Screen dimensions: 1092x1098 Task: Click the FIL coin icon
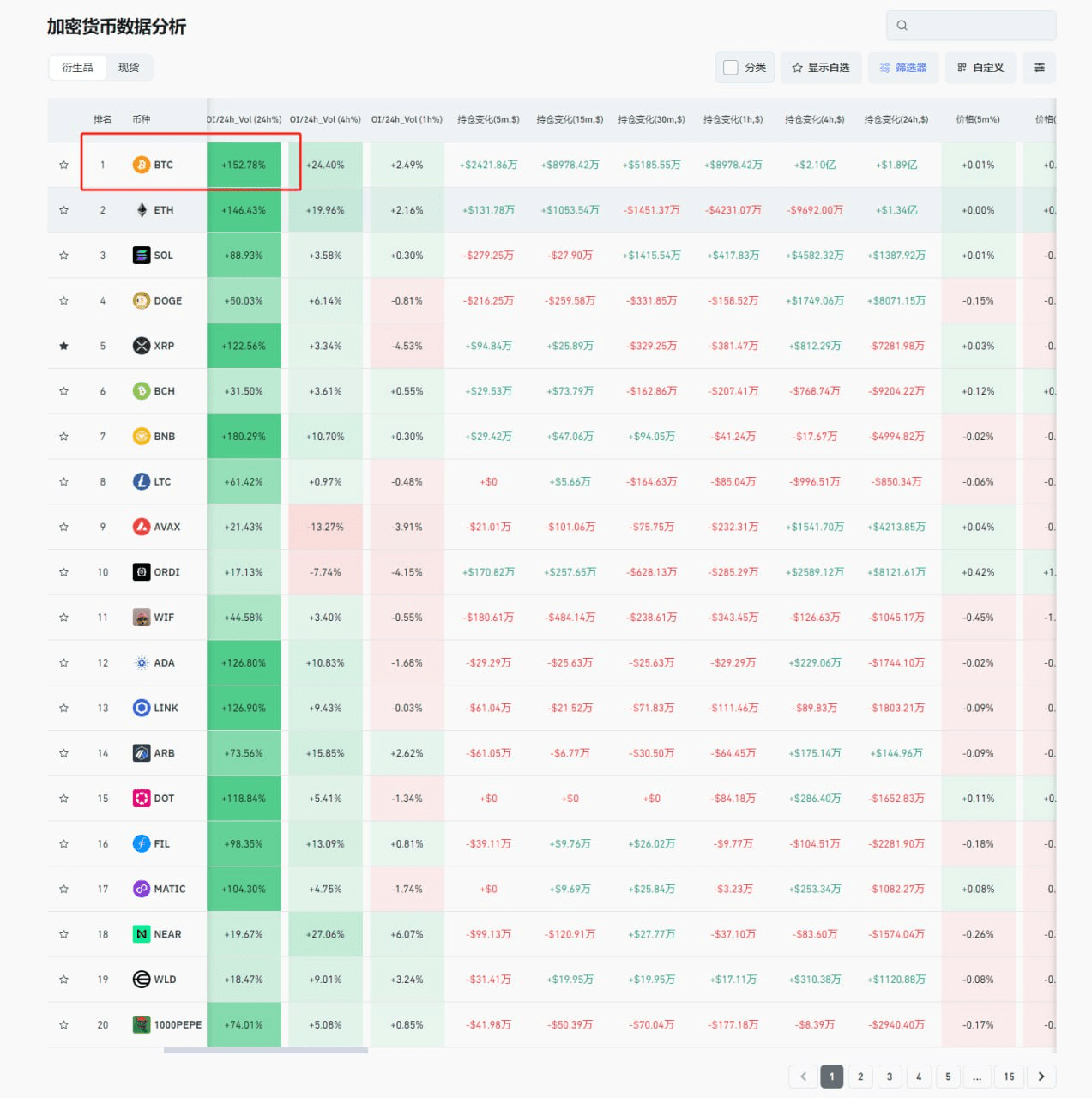click(142, 844)
